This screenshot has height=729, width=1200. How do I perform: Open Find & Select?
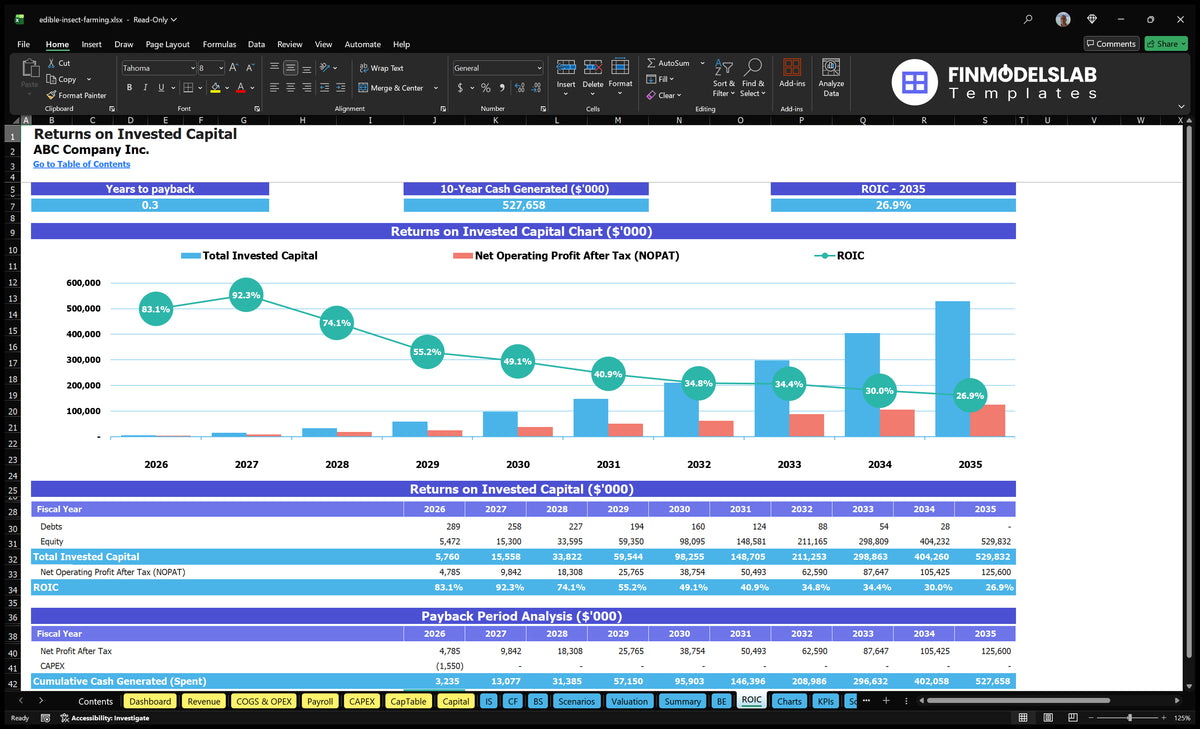753,76
